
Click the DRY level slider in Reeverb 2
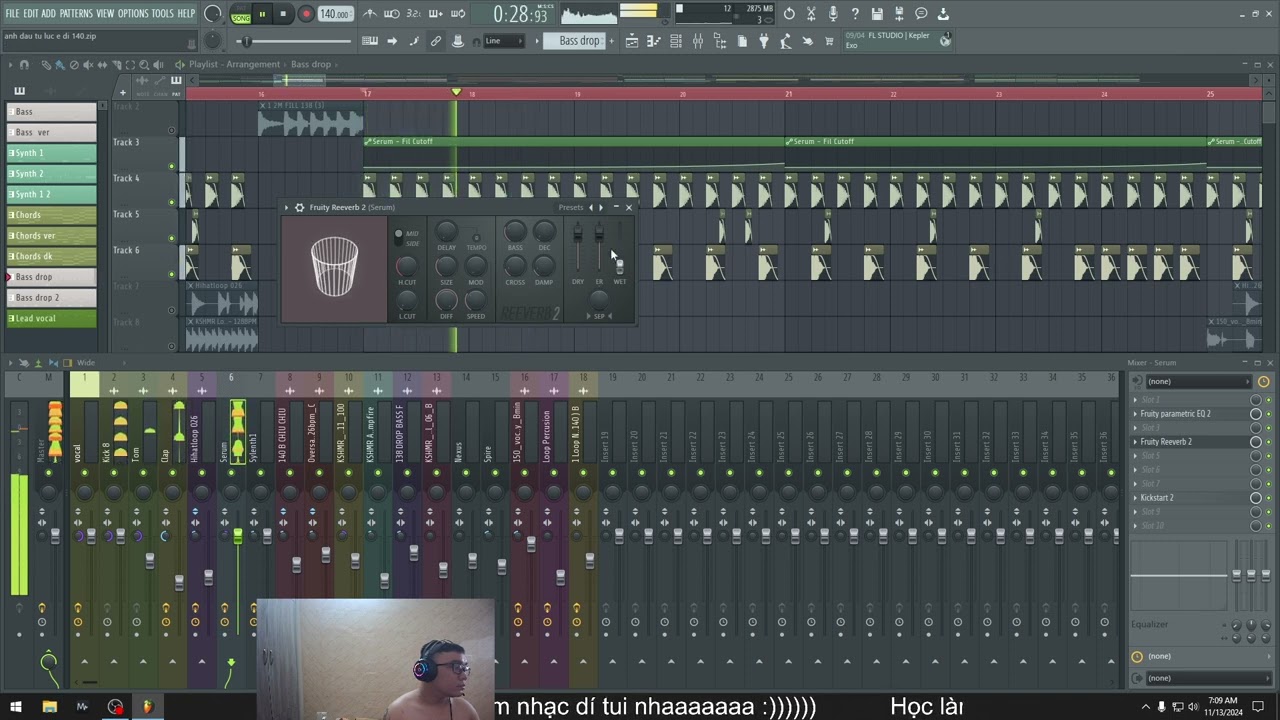click(x=577, y=248)
